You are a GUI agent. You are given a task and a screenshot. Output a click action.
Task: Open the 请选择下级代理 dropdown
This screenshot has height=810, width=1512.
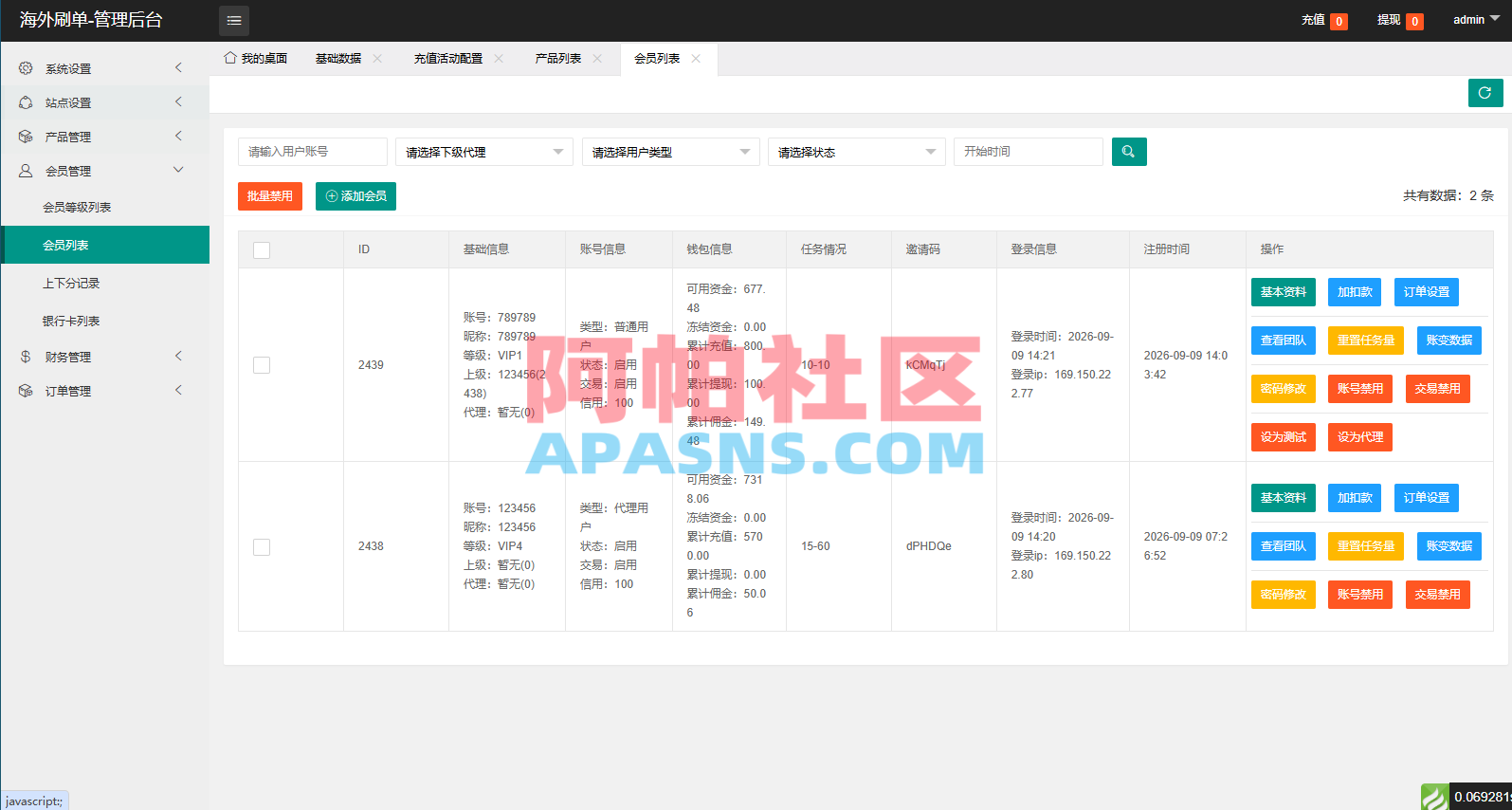pyautogui.click(x=484, y=152)
